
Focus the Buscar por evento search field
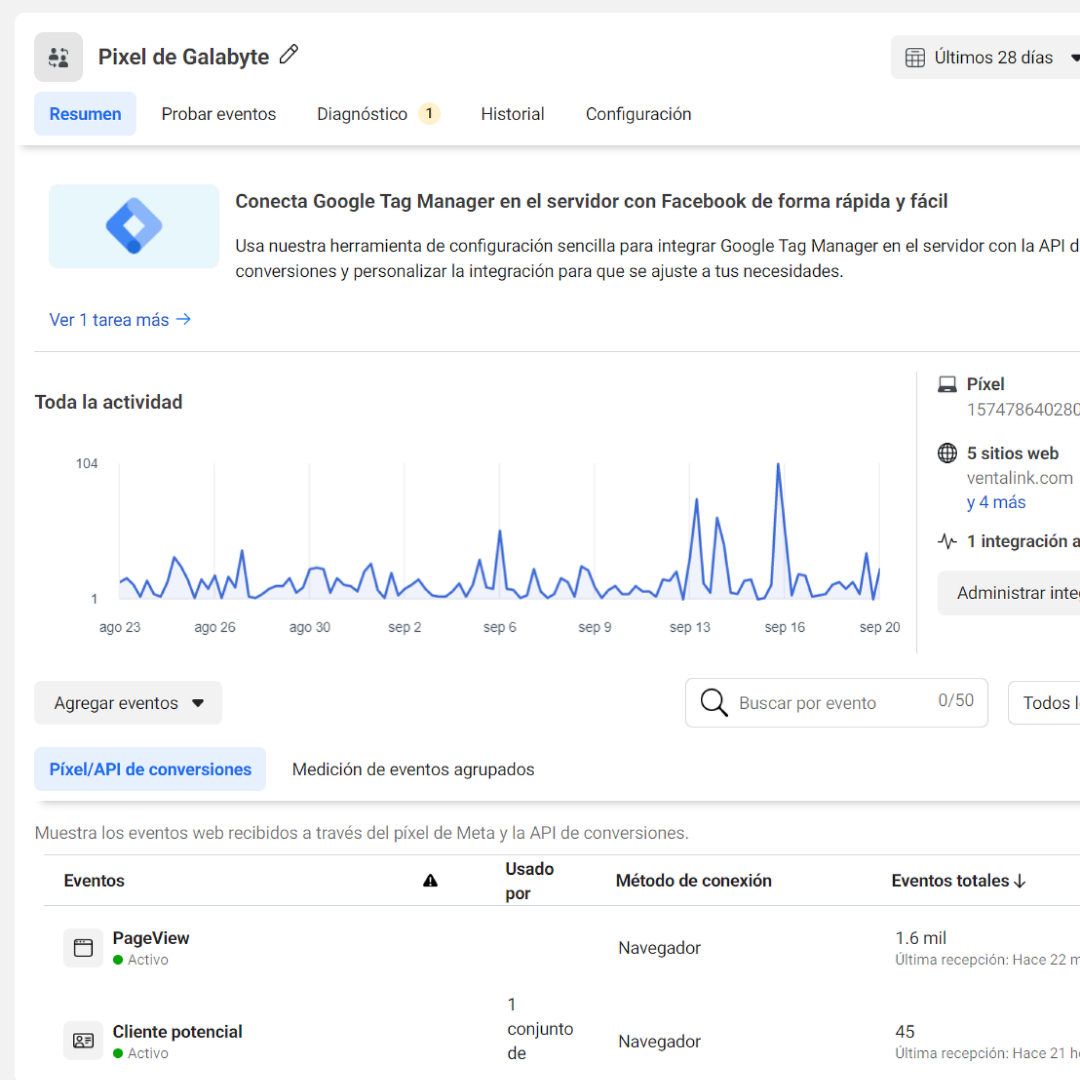tap(836, 703)
